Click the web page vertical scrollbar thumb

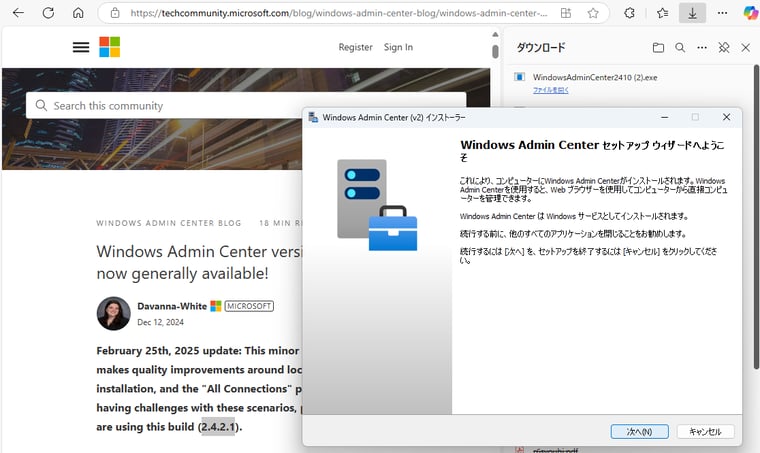(x=495, y=51)
